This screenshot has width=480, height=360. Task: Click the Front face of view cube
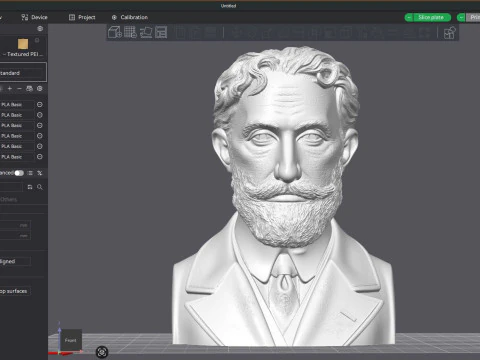(71, 340)
